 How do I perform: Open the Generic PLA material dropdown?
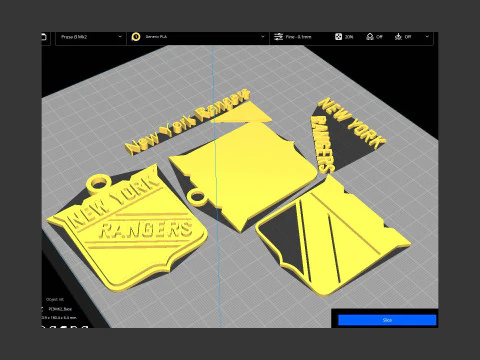click(198, 37)
